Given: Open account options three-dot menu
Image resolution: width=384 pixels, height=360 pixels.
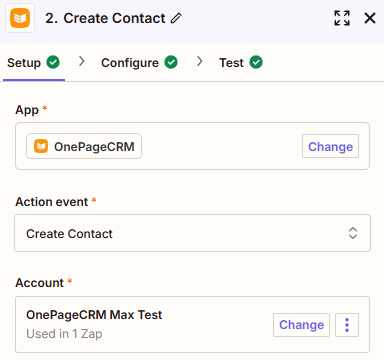Looking at the screenshot, I should point(347,325).
